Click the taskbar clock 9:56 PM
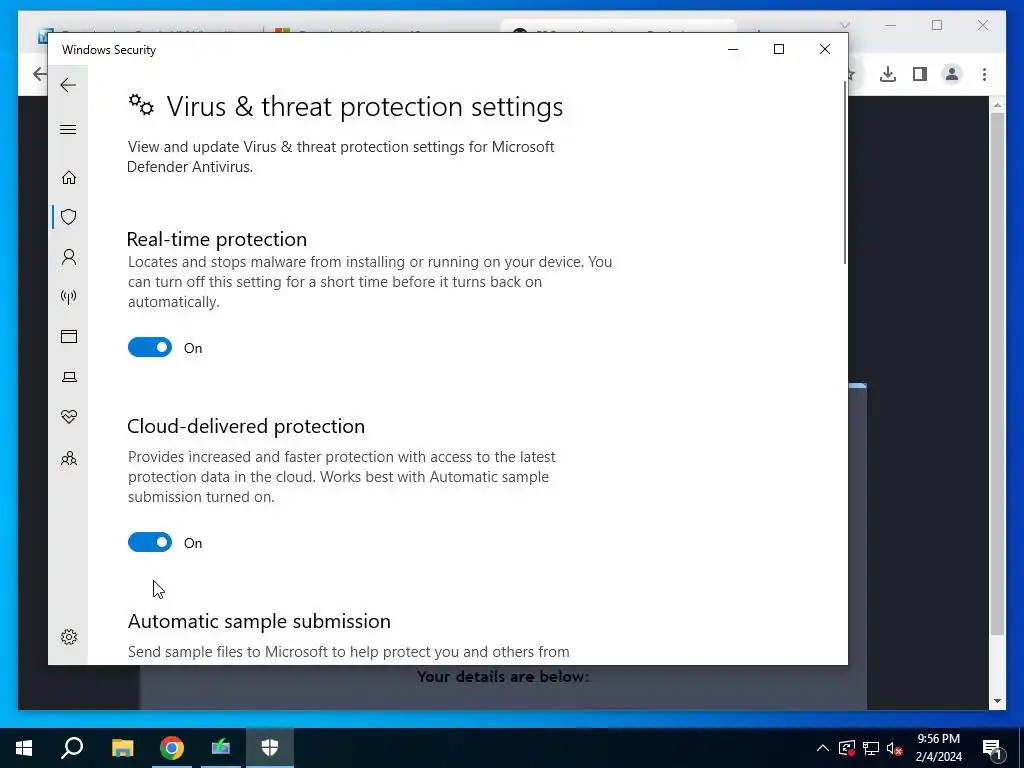The width and height of the screenshot is (1024, 768). (x=938, y=739)
